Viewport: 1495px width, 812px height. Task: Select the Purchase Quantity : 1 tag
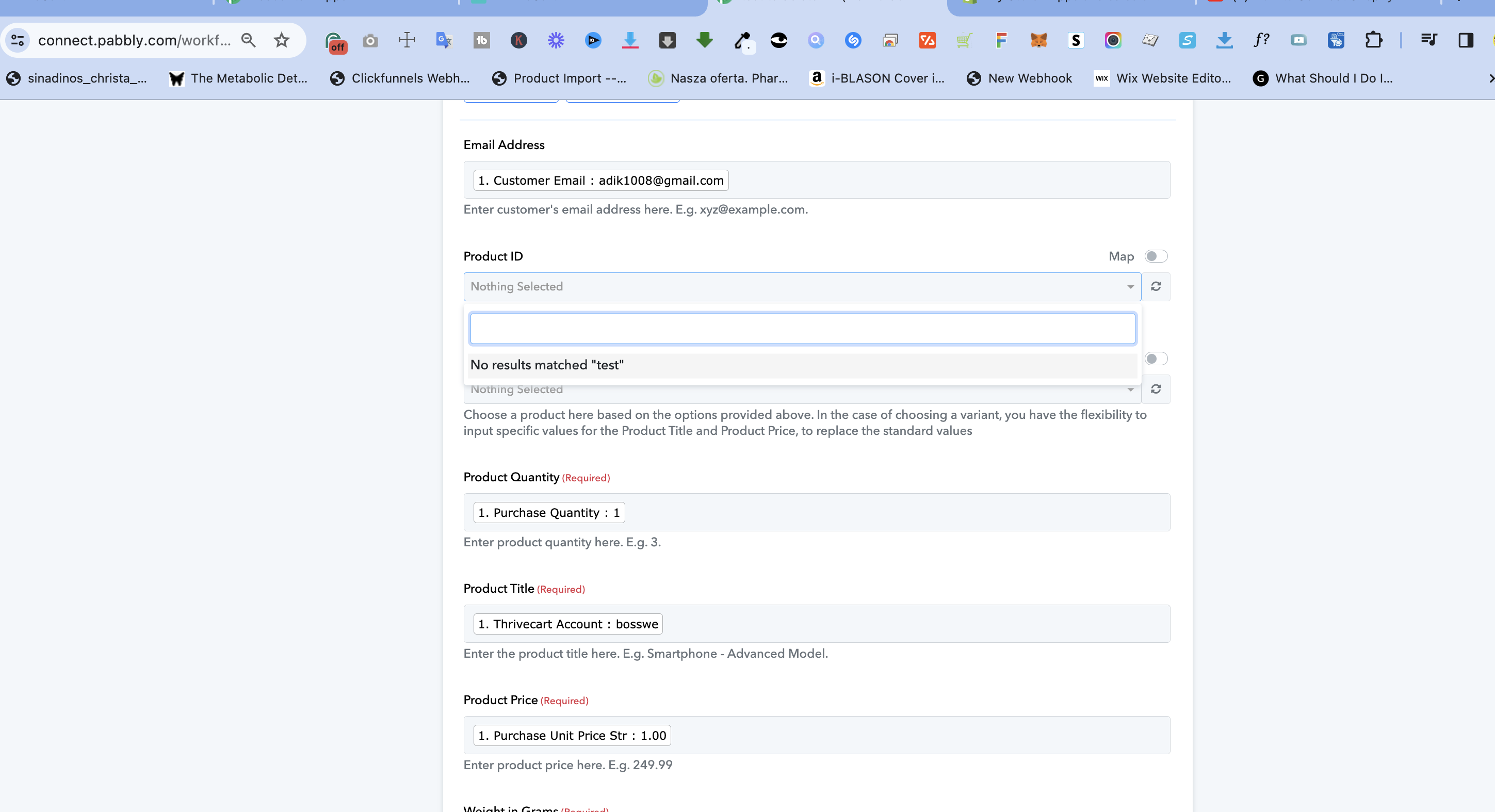coord(549,512)
